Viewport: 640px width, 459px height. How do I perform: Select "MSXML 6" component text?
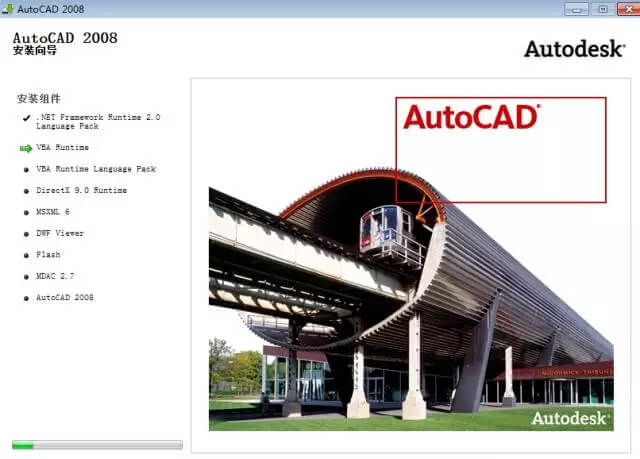click(x=53, y=212)
